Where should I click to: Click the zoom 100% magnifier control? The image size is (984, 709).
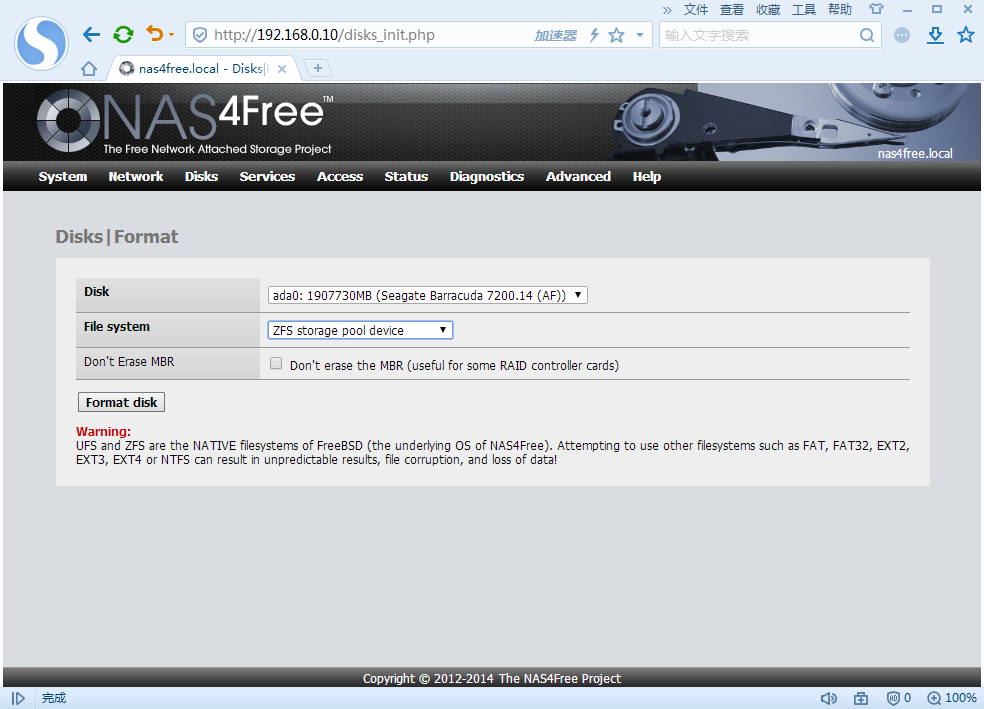(x=952, y=698)
